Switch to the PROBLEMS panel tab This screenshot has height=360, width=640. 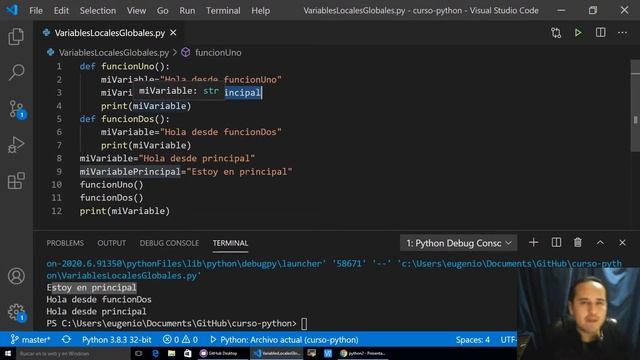[65, 243]
